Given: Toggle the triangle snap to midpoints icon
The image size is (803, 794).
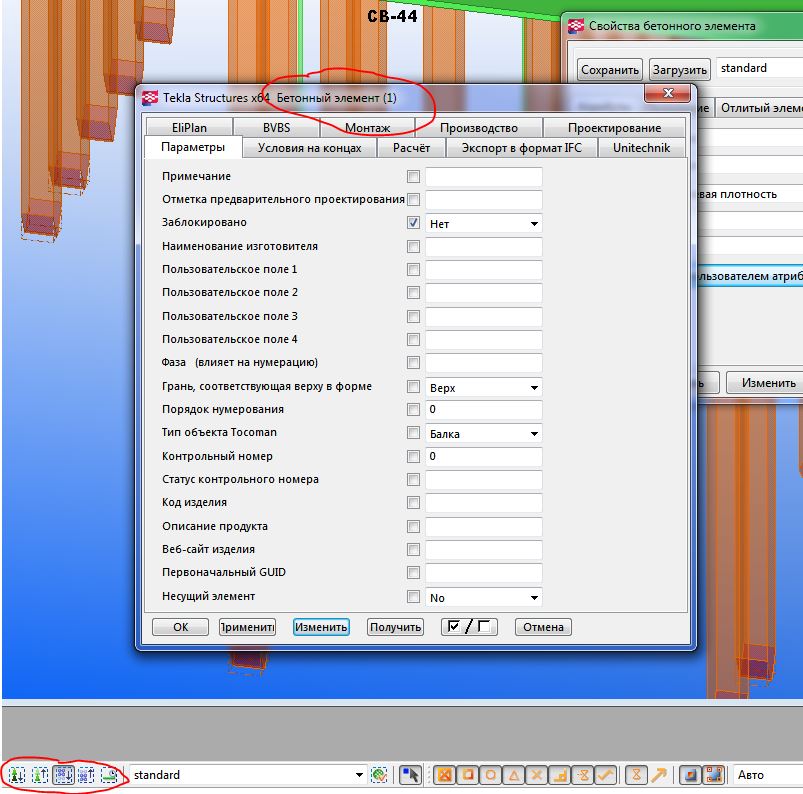Looking at the screenshot, I should coord(513,775).
